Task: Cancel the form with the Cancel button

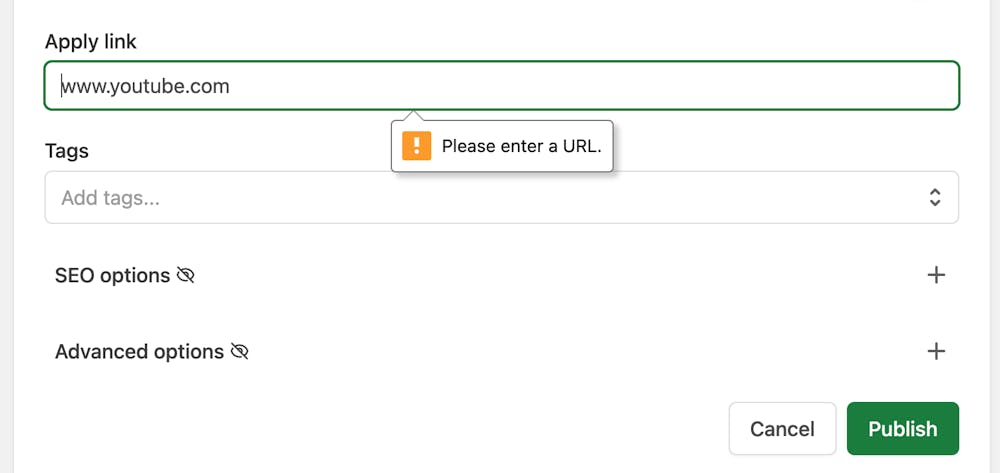Action: pyautogui.click(x=782, y=429)
